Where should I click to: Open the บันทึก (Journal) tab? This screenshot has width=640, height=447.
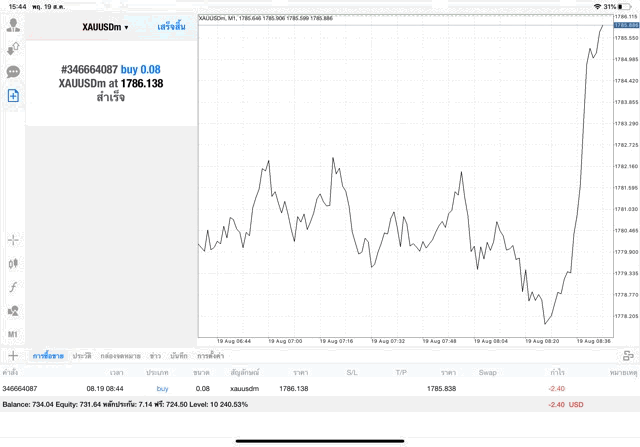coord(179,355)
